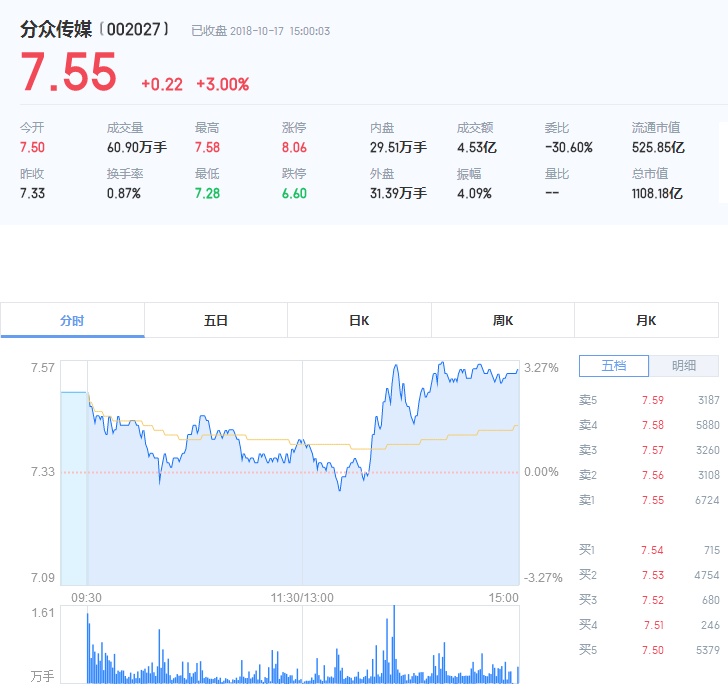Click the 1.61 volume axis label

(43, 613)
